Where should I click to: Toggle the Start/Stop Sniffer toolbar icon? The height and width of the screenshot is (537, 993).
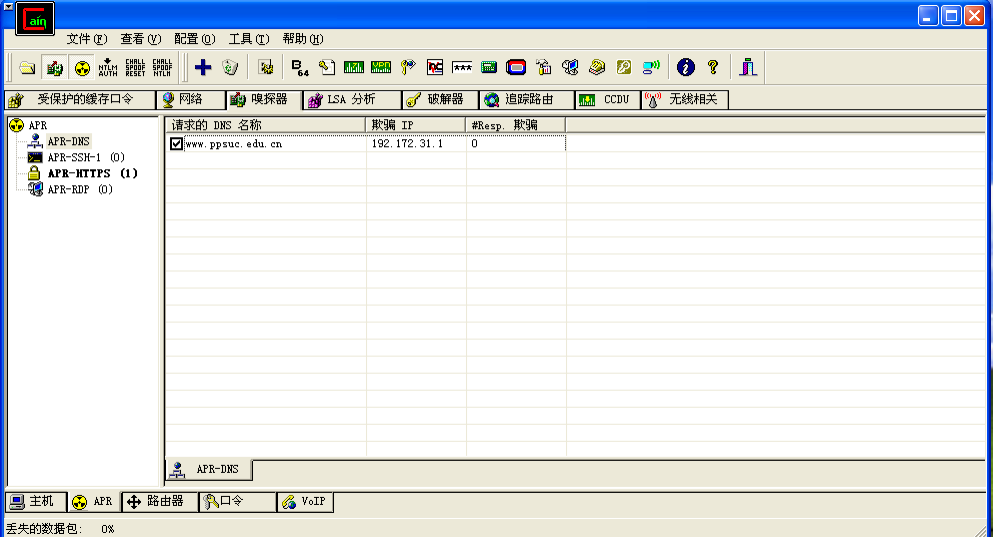pos(54,67)
